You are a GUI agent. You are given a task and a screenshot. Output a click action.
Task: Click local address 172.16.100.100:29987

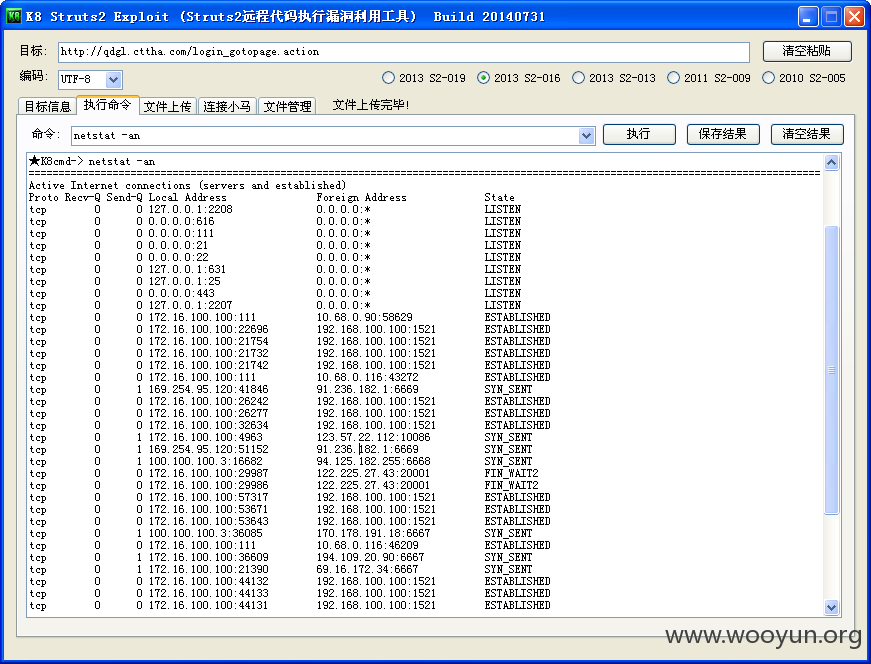click(208, 473)
